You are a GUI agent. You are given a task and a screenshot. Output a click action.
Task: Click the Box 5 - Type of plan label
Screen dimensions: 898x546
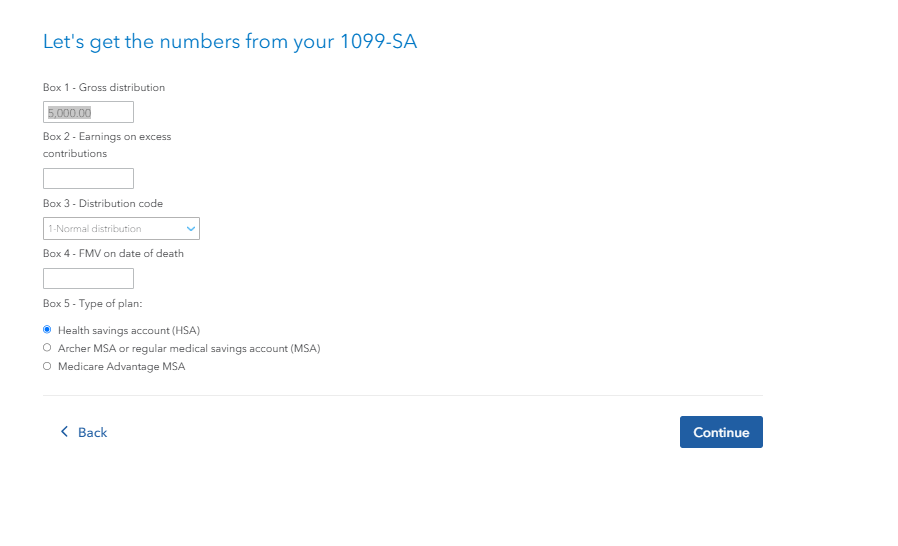(x=93, y=304)
